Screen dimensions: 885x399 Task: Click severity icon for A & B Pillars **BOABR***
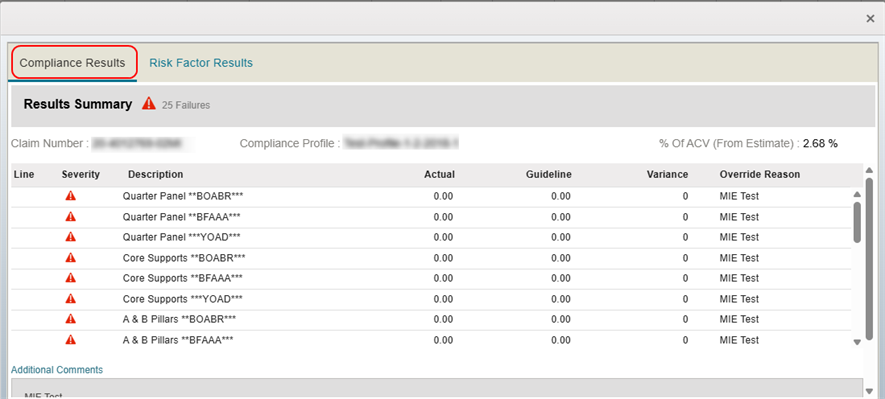click(x=71, y=318)
